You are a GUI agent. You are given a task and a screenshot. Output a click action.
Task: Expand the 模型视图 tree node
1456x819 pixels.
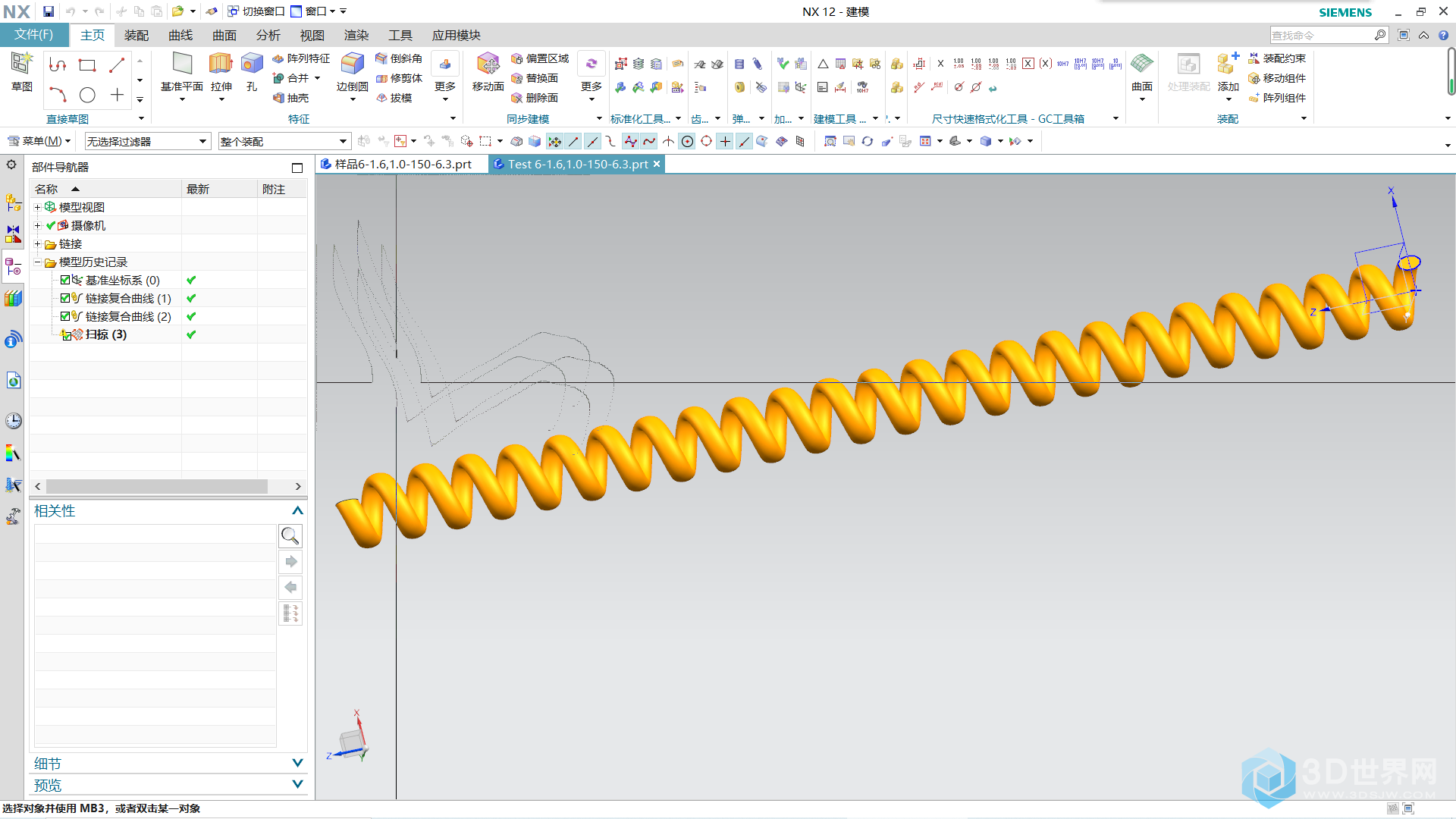(37, 207)
